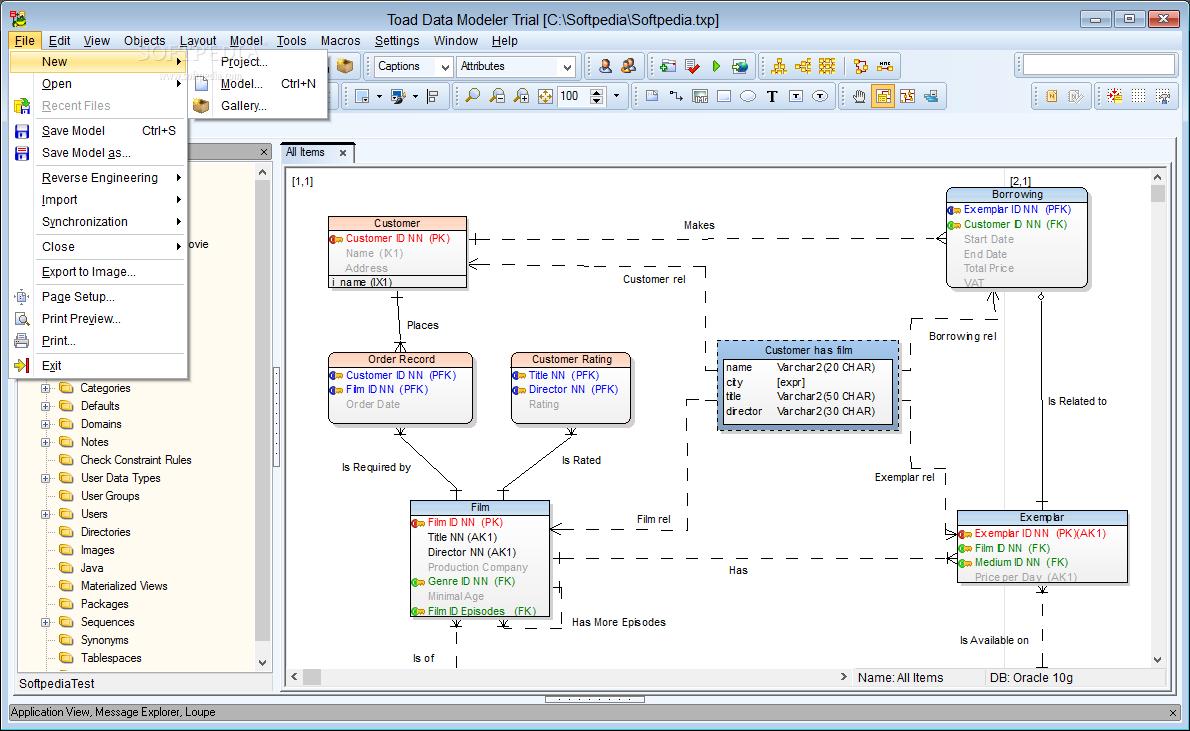Click the snap to grid arrows icon

(x=1114, y=96)
